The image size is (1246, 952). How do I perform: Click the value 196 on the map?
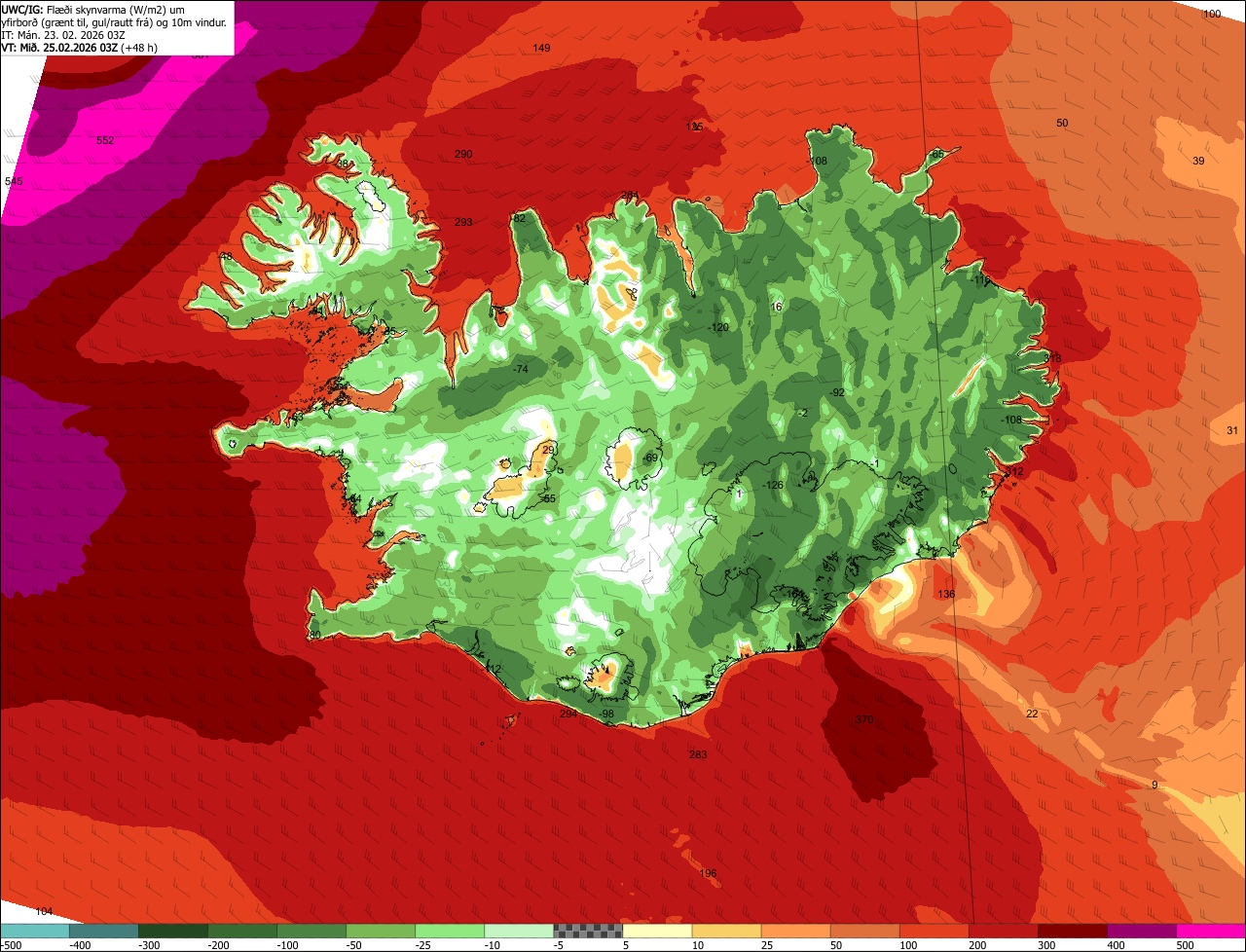[709, 873]
